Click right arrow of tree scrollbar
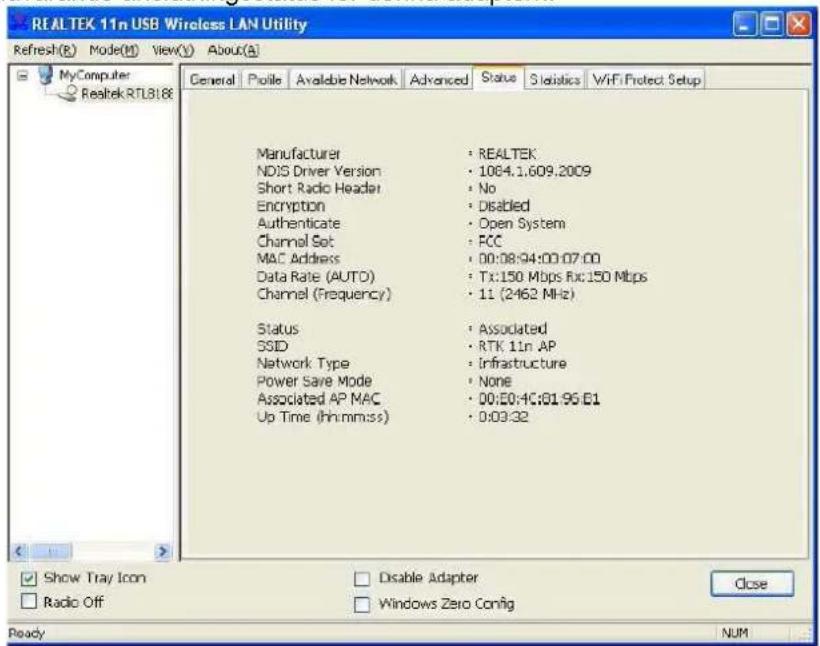This screenshot has width=820, height=646. [x=163, y=551]
